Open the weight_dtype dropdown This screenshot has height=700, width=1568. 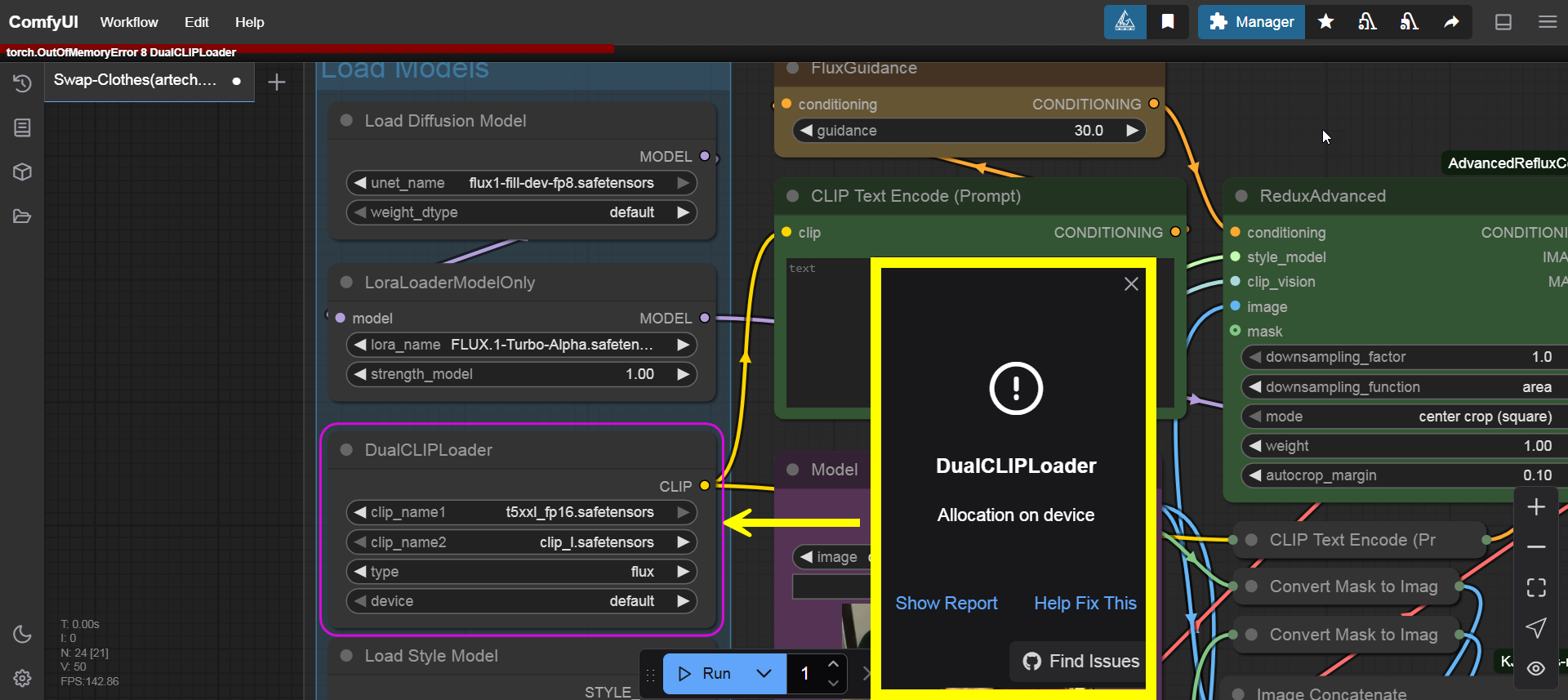click(521, 212)
